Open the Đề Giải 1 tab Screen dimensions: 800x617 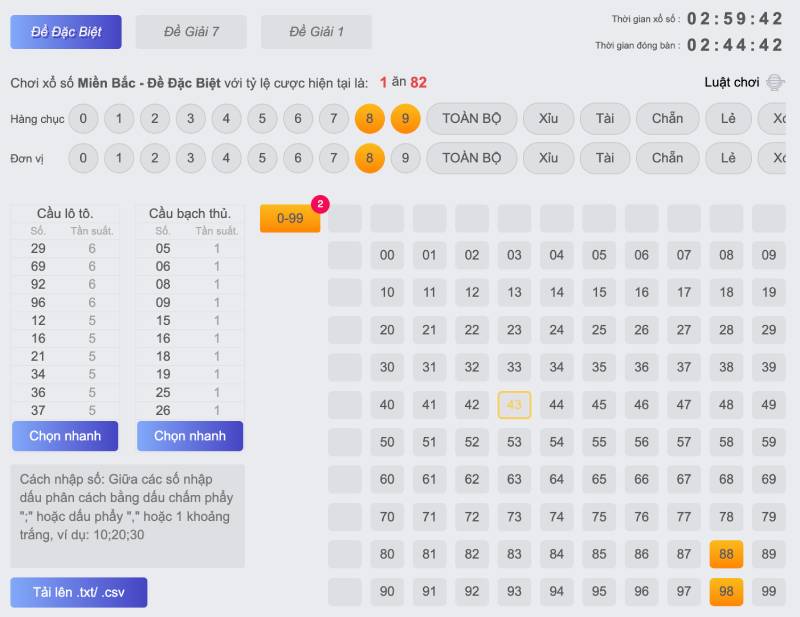click(316, 32)
